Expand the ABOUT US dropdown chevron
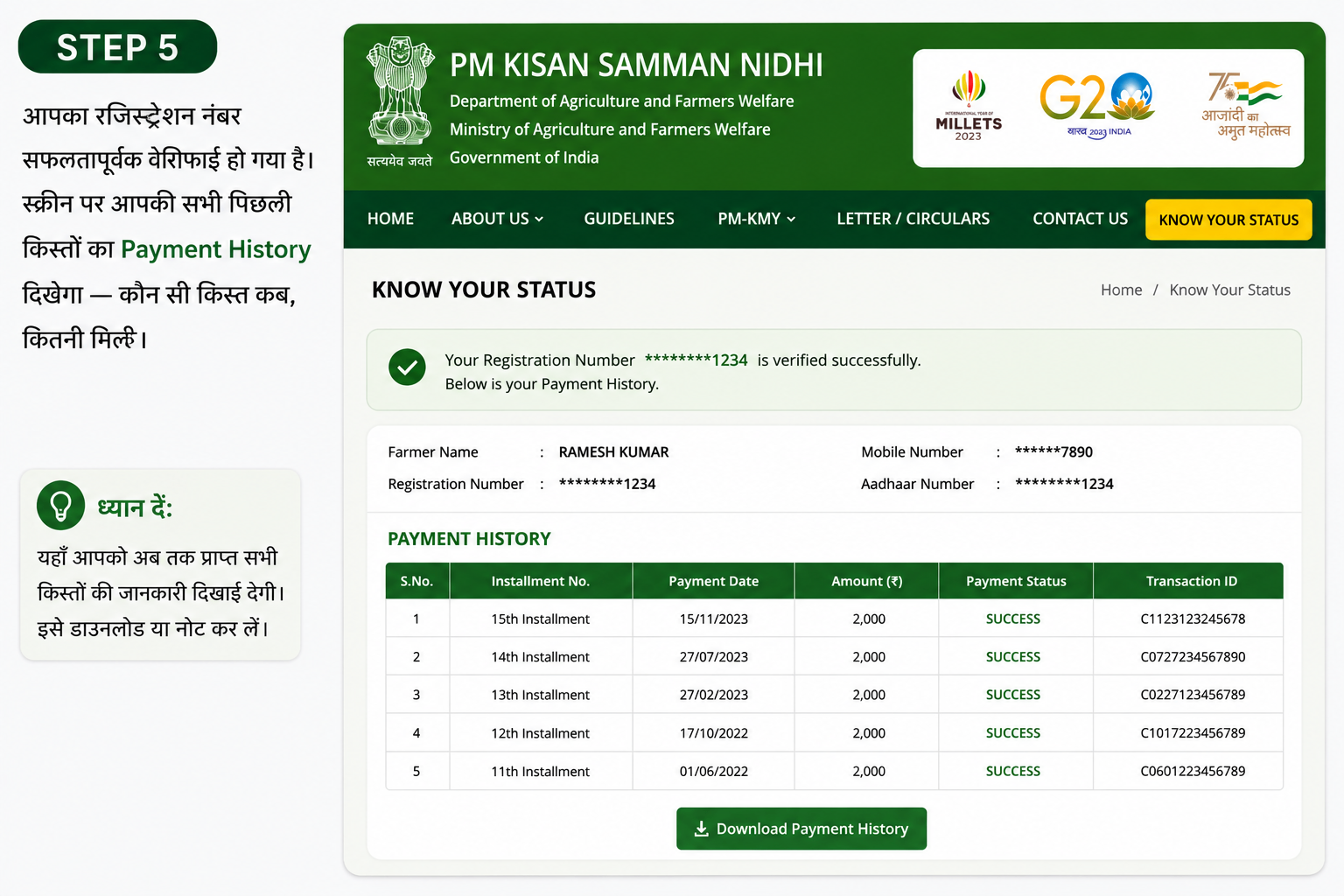The image size is (1344, 896). click(539, 219)
